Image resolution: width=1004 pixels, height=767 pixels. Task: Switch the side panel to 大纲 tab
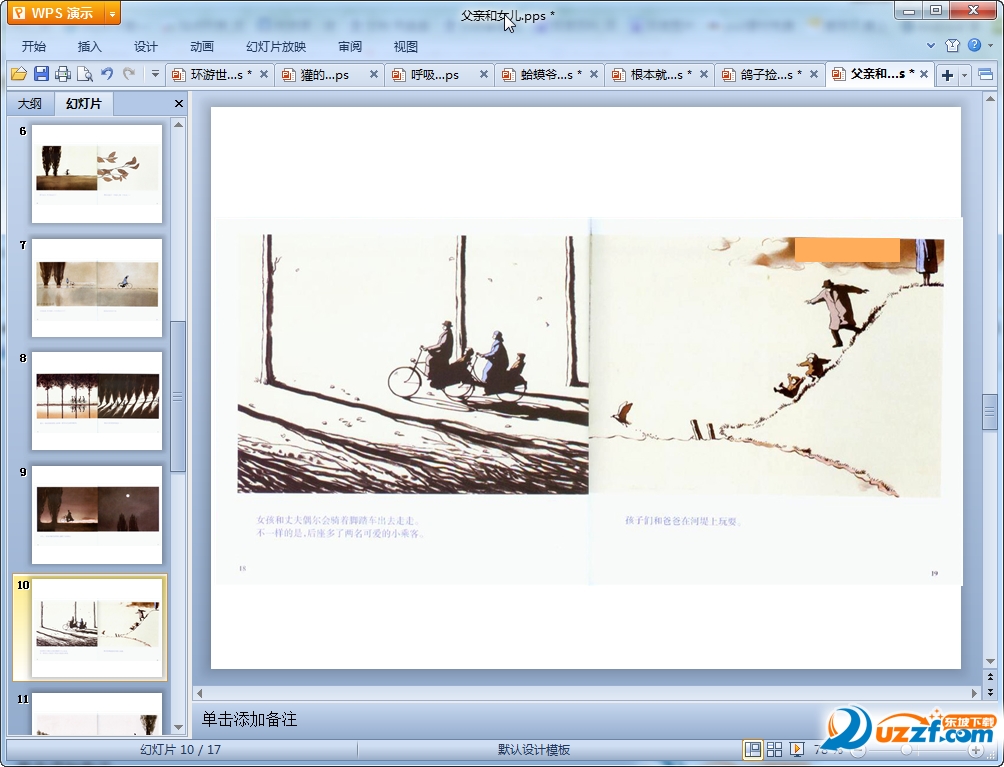(29, 103)
